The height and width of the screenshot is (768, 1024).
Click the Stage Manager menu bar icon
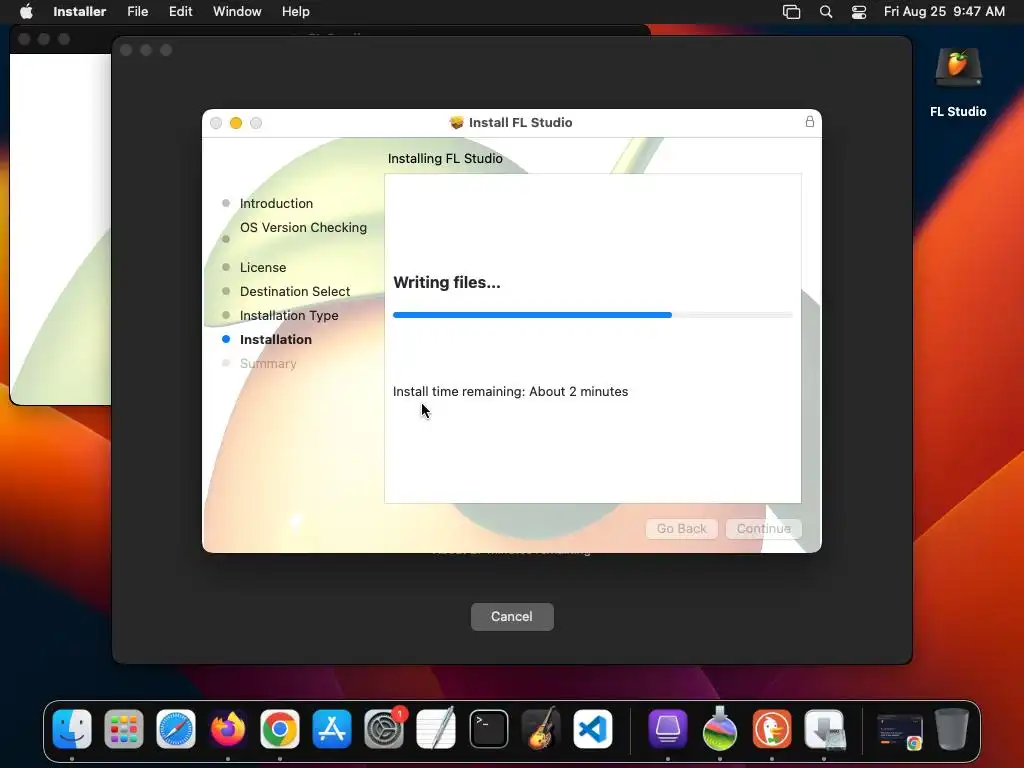(x=792, y=11)
